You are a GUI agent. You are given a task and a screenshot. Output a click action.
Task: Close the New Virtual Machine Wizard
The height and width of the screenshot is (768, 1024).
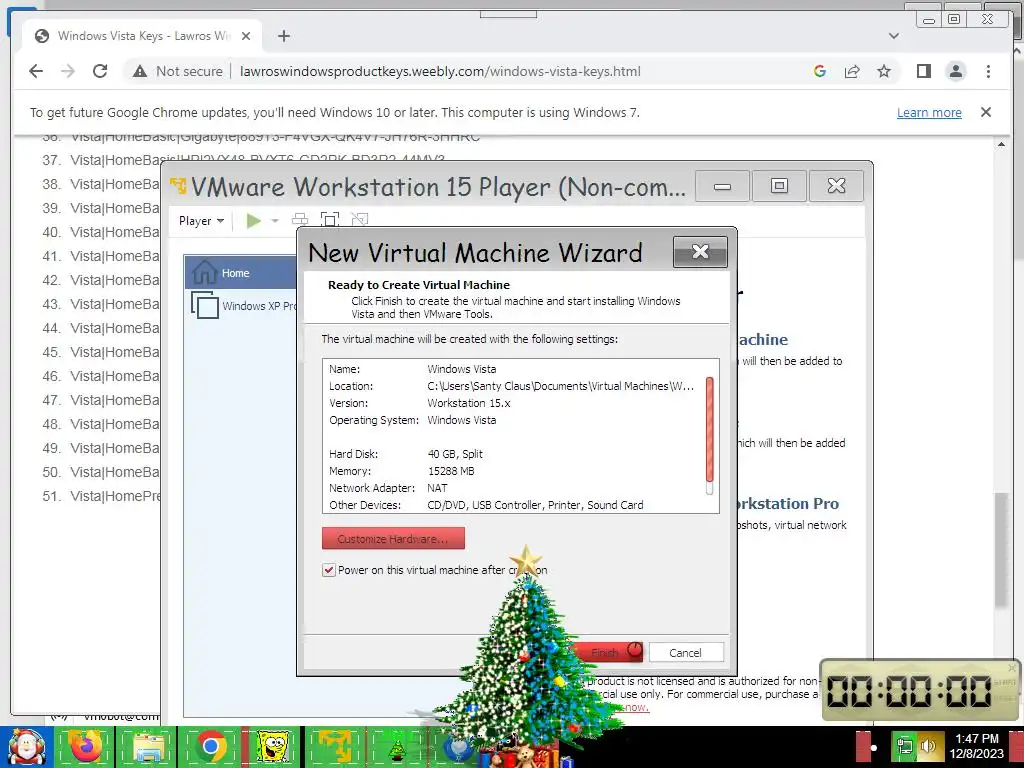700,252
